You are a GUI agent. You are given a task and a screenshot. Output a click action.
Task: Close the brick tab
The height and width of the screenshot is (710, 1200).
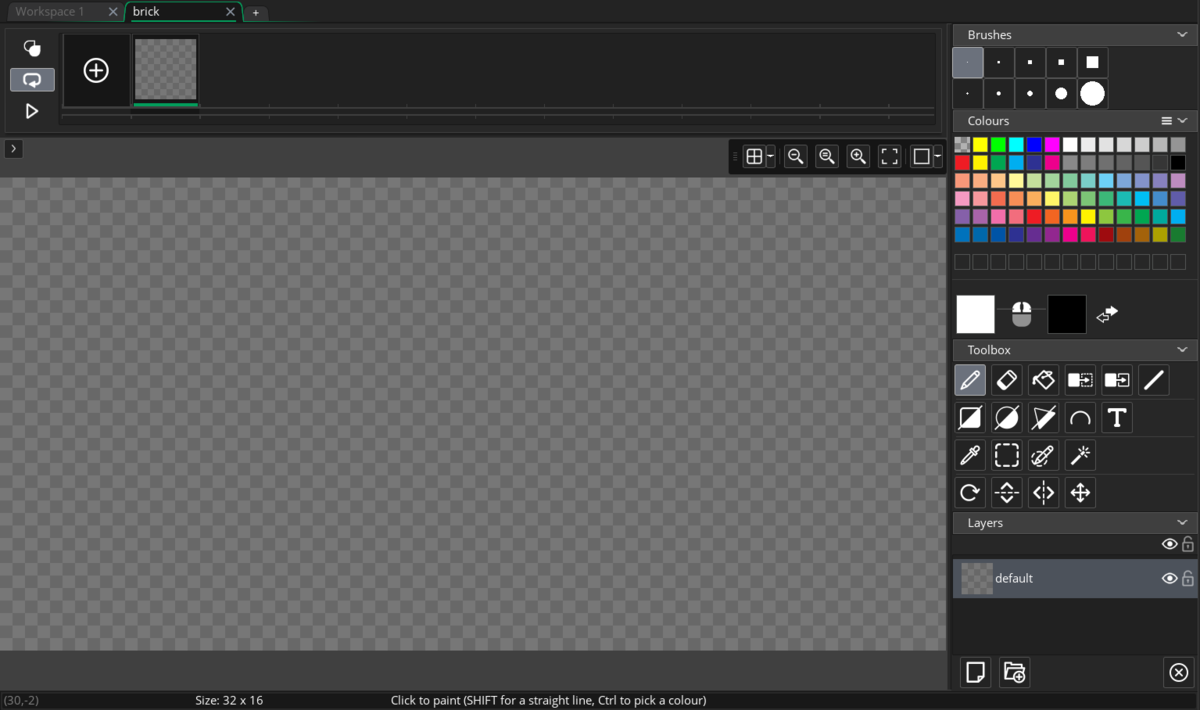pyautogui.click(x=231, y=12)
